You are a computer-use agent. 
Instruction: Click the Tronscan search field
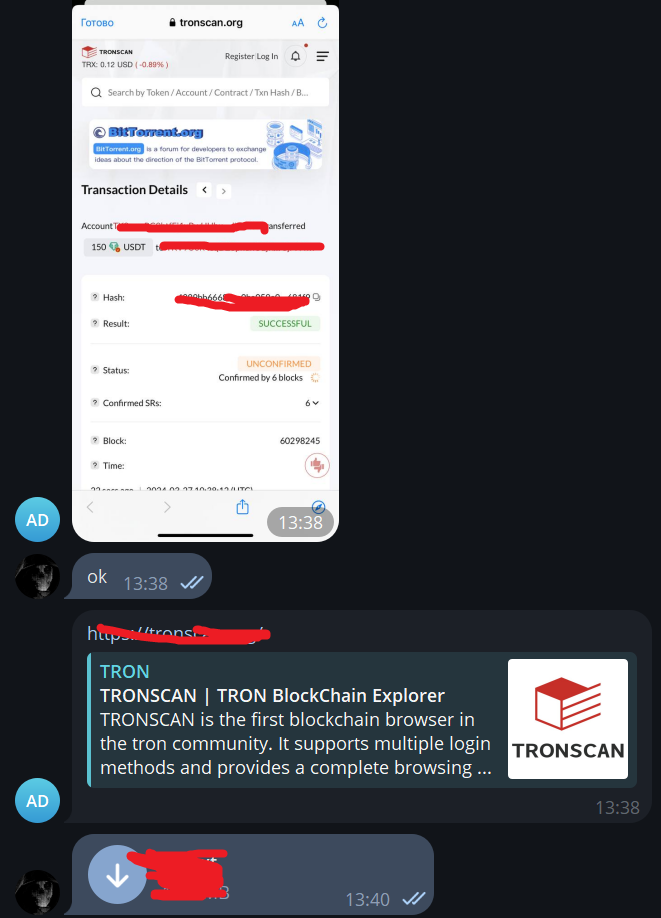(206, 93)
